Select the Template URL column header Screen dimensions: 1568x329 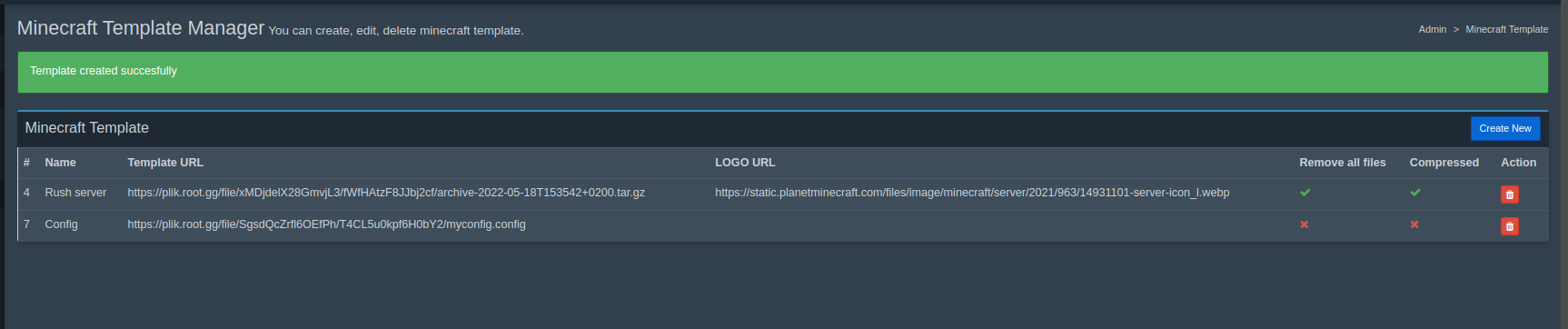(165, 163)
